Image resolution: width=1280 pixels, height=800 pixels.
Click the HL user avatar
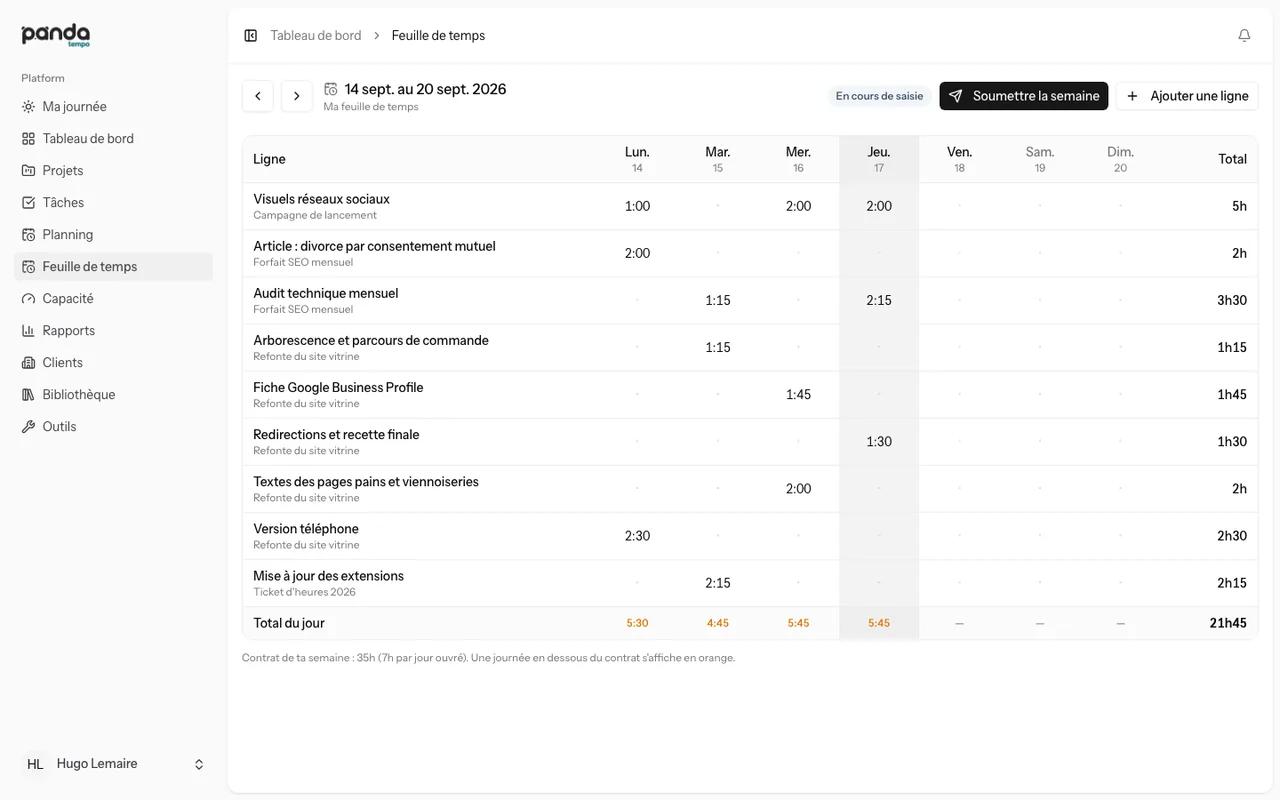(x=35, y=764)
